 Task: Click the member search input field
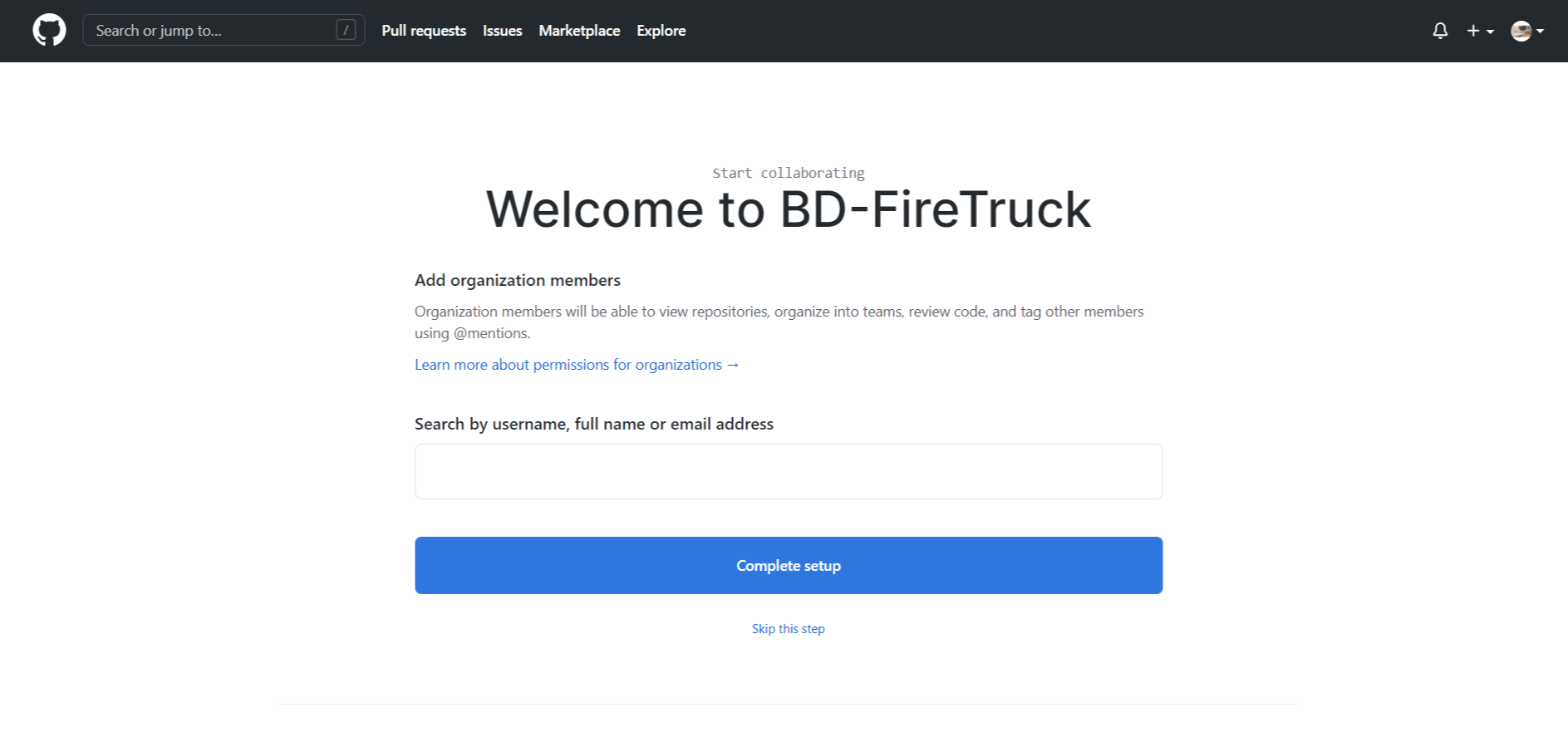pyautogui.click(x=789, y=471)
